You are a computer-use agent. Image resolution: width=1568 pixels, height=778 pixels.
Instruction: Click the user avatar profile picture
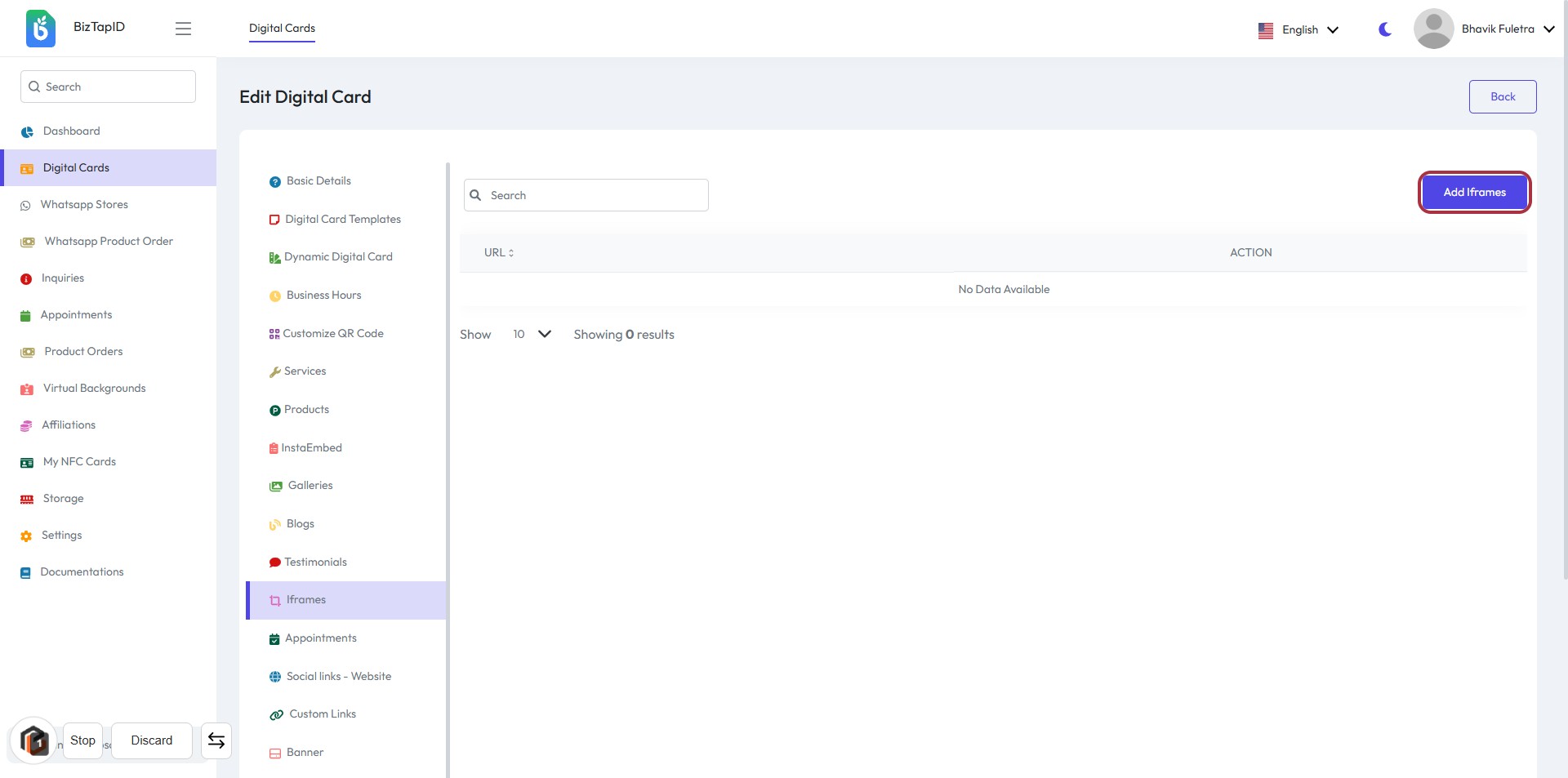(1433, 29)
